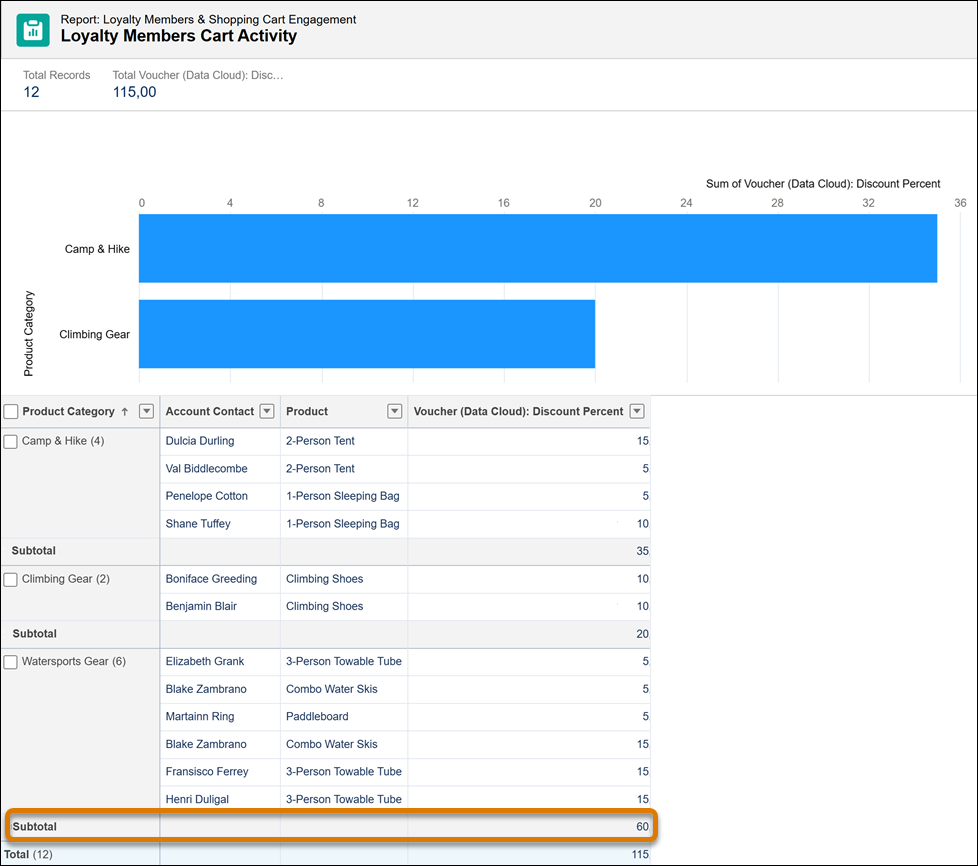Open the Val Biddlecombe contact link
The image size is (978, 866).
coord(206,469)
